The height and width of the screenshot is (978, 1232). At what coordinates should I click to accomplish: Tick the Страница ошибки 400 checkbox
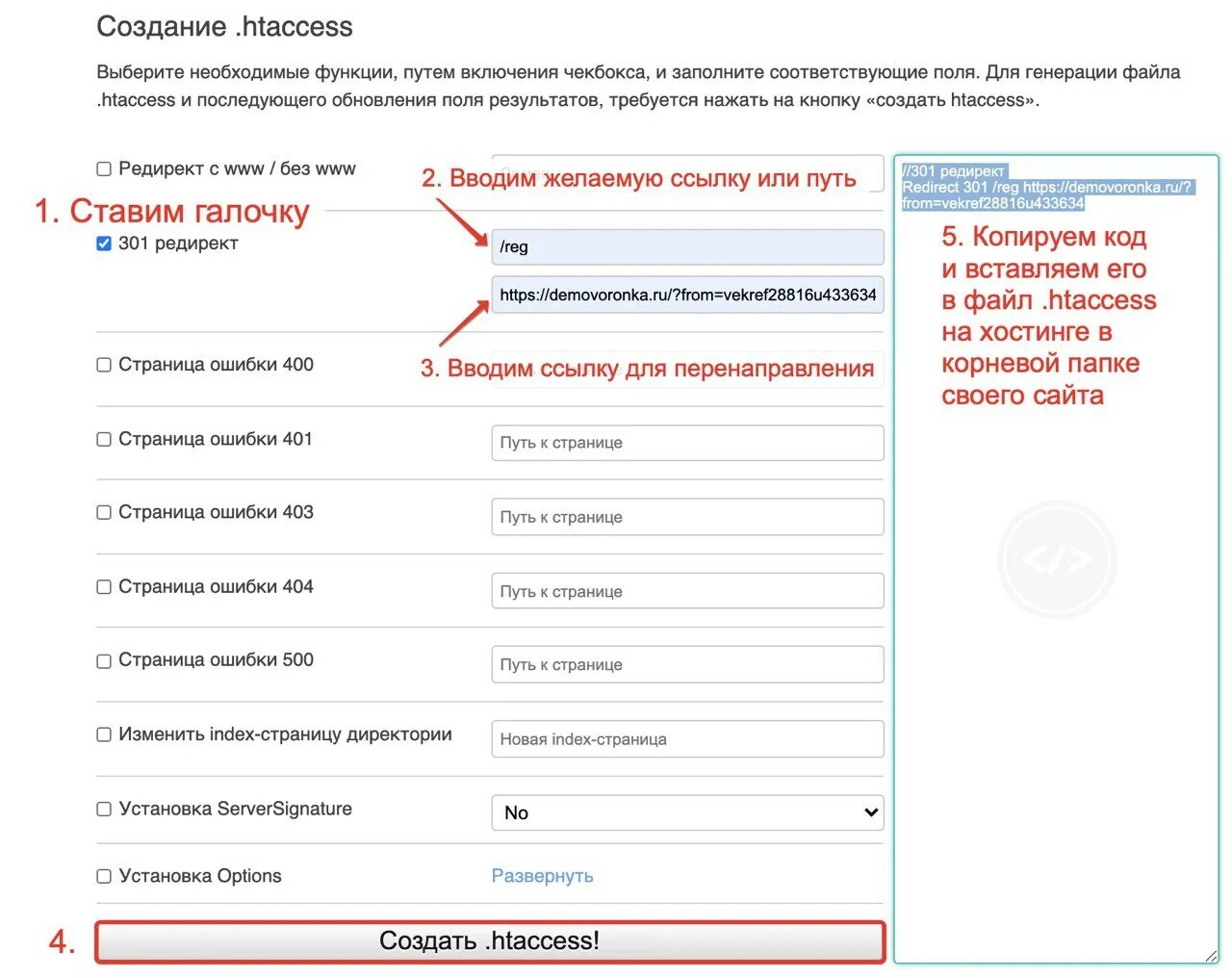click(104, 365)
